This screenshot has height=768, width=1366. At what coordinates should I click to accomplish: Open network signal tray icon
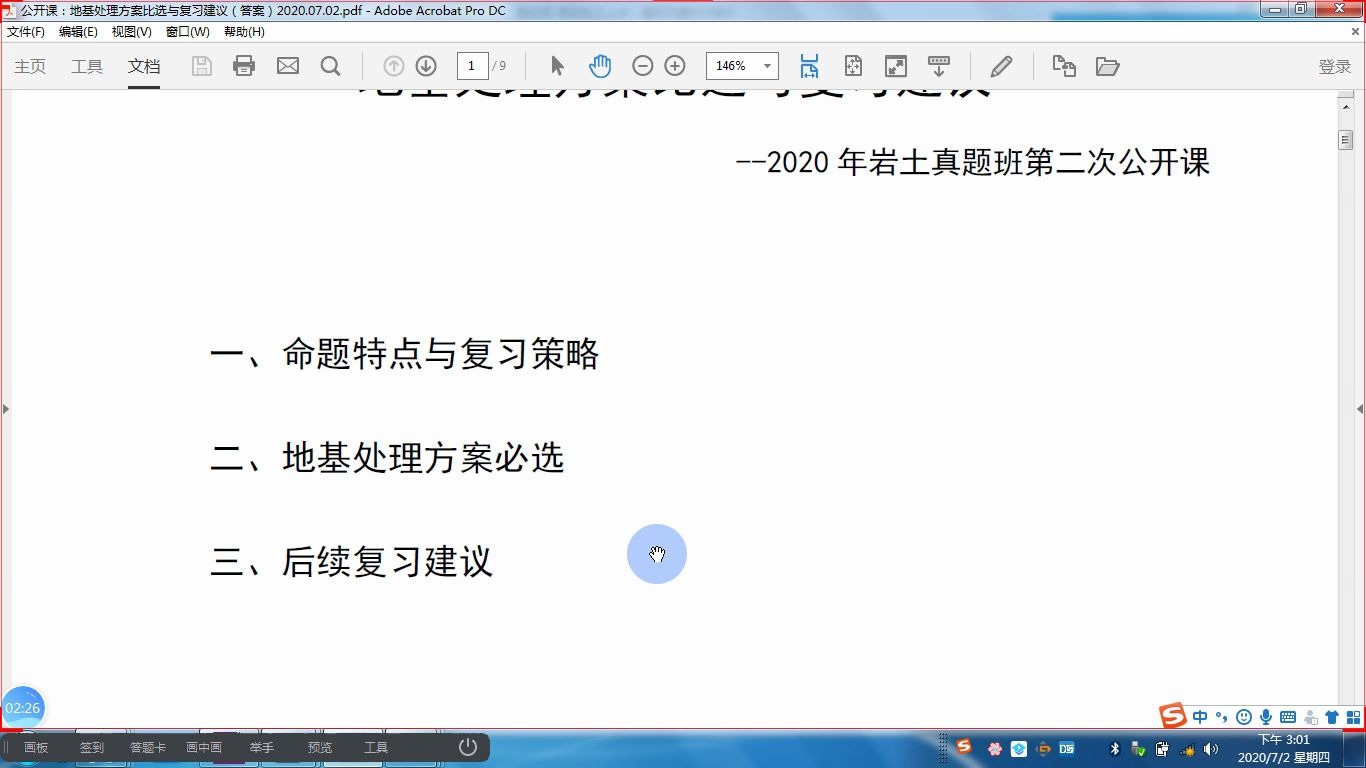(1187, 748)
